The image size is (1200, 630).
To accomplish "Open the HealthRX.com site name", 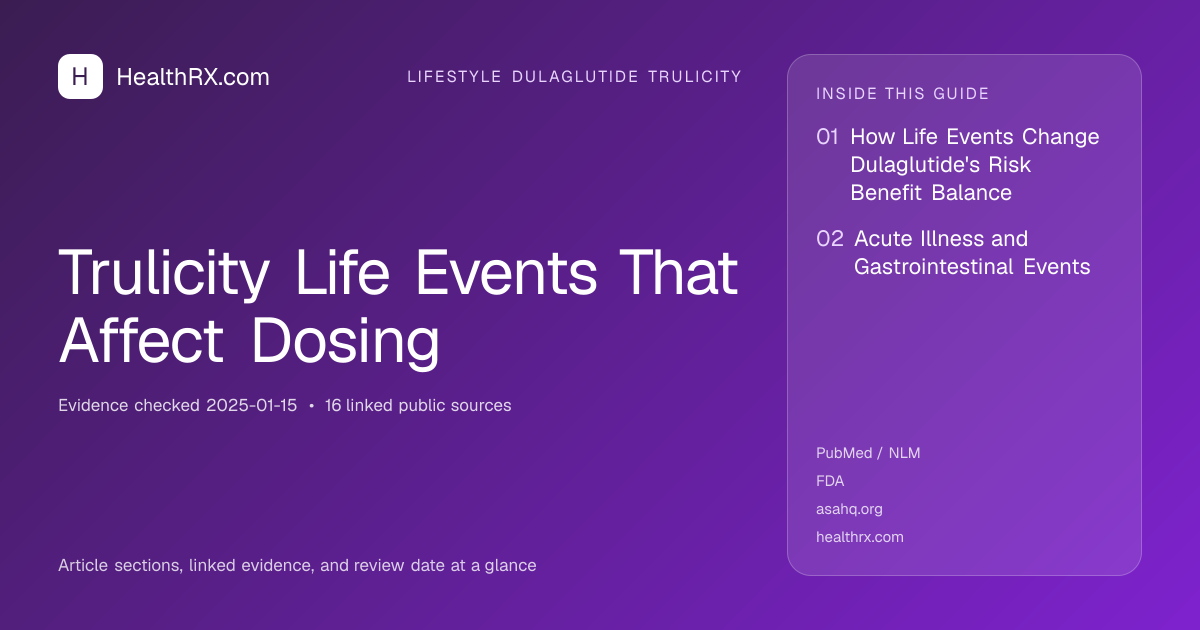I will pos(193,77).
